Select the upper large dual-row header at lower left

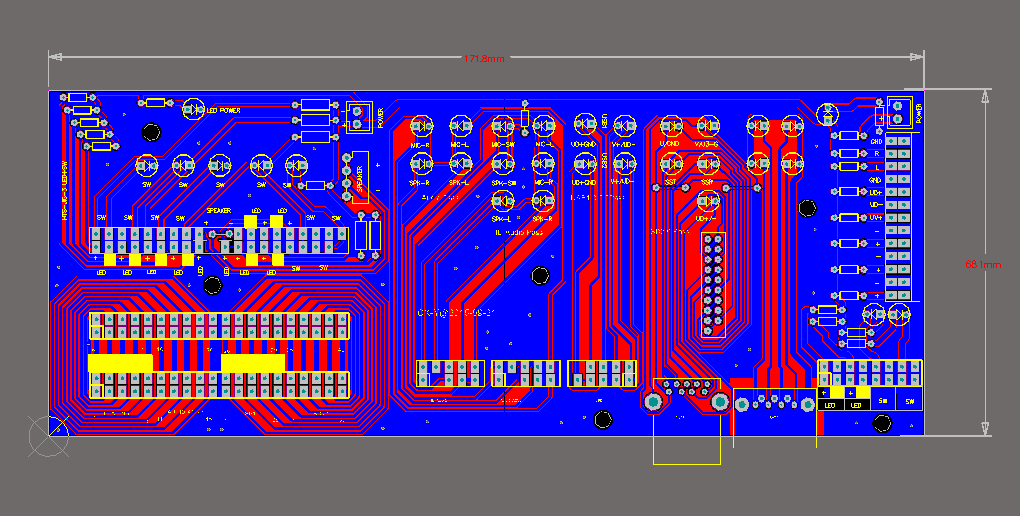[219, 325]
